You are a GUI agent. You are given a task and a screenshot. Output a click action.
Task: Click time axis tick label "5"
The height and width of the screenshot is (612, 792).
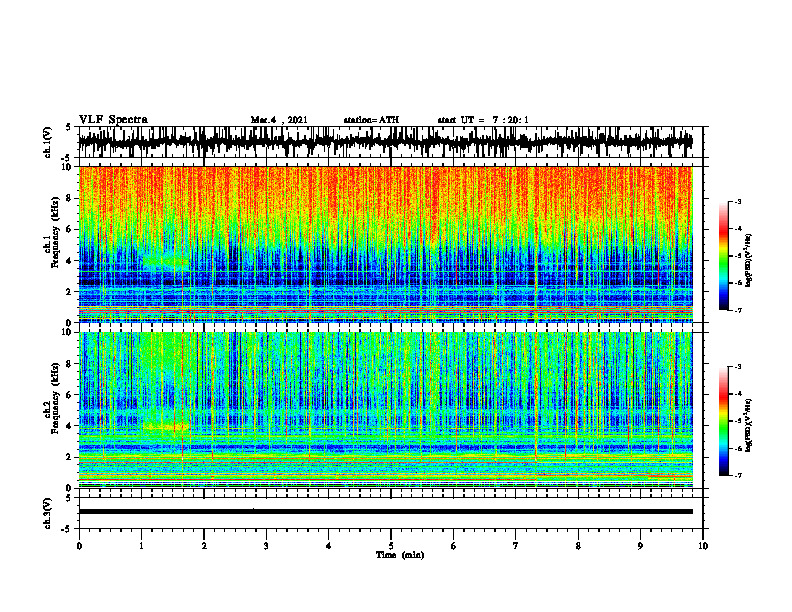point(391,546)
